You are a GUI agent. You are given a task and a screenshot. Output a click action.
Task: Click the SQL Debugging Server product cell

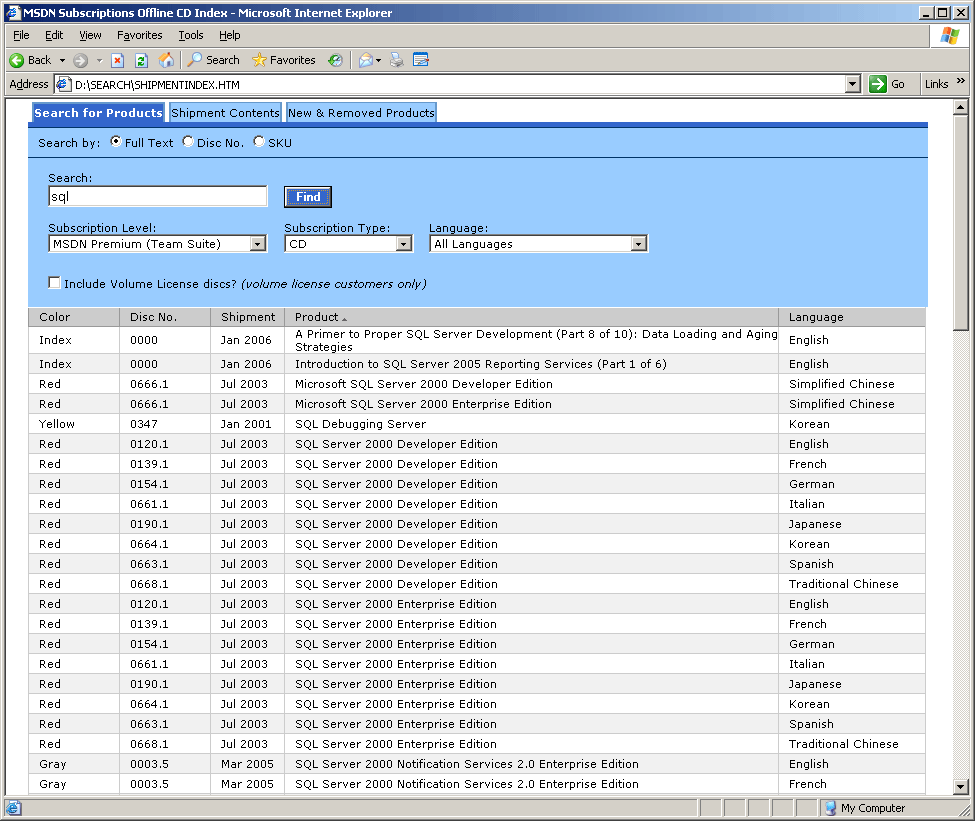(x=532, y=424)
